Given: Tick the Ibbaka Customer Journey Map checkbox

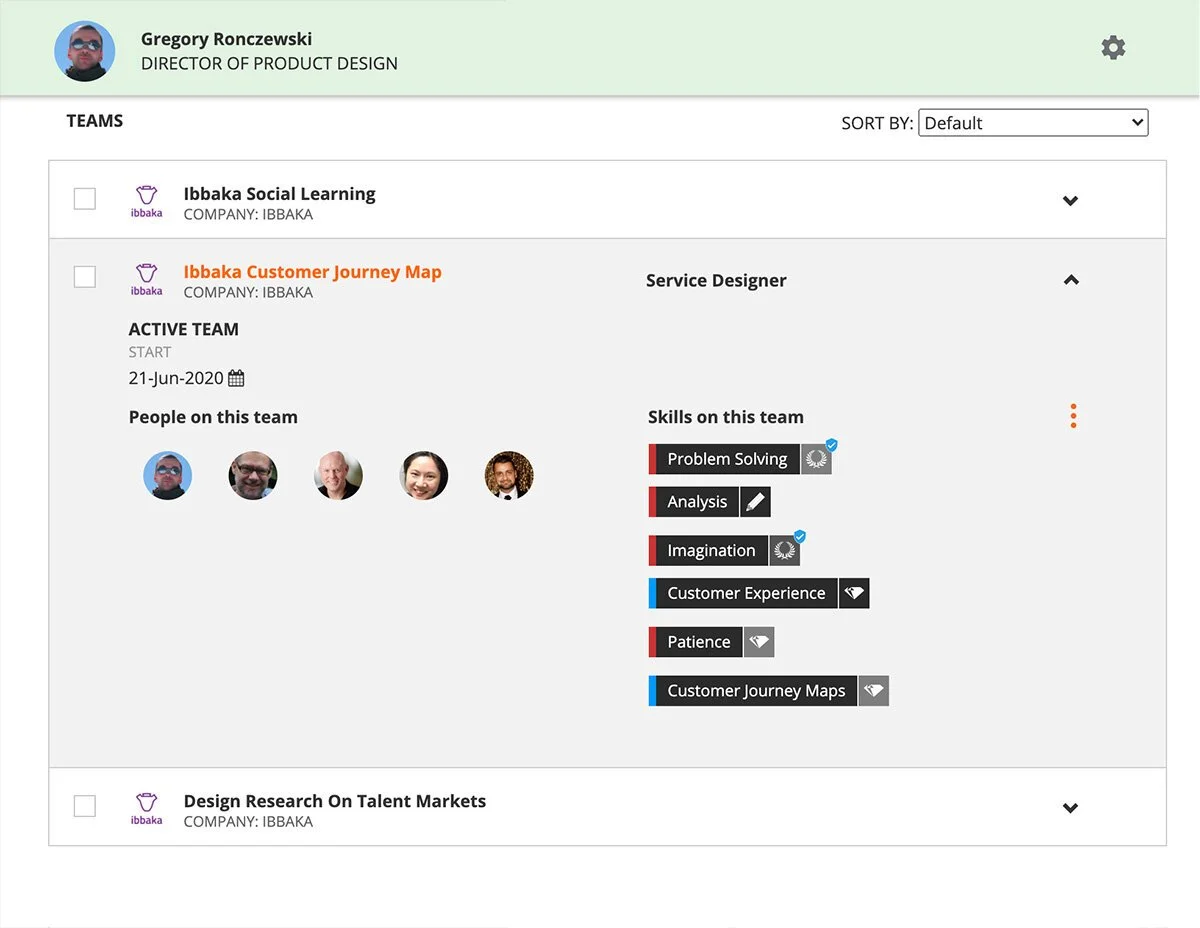Looking at the screenshot, I should click(x=85, y=277).
